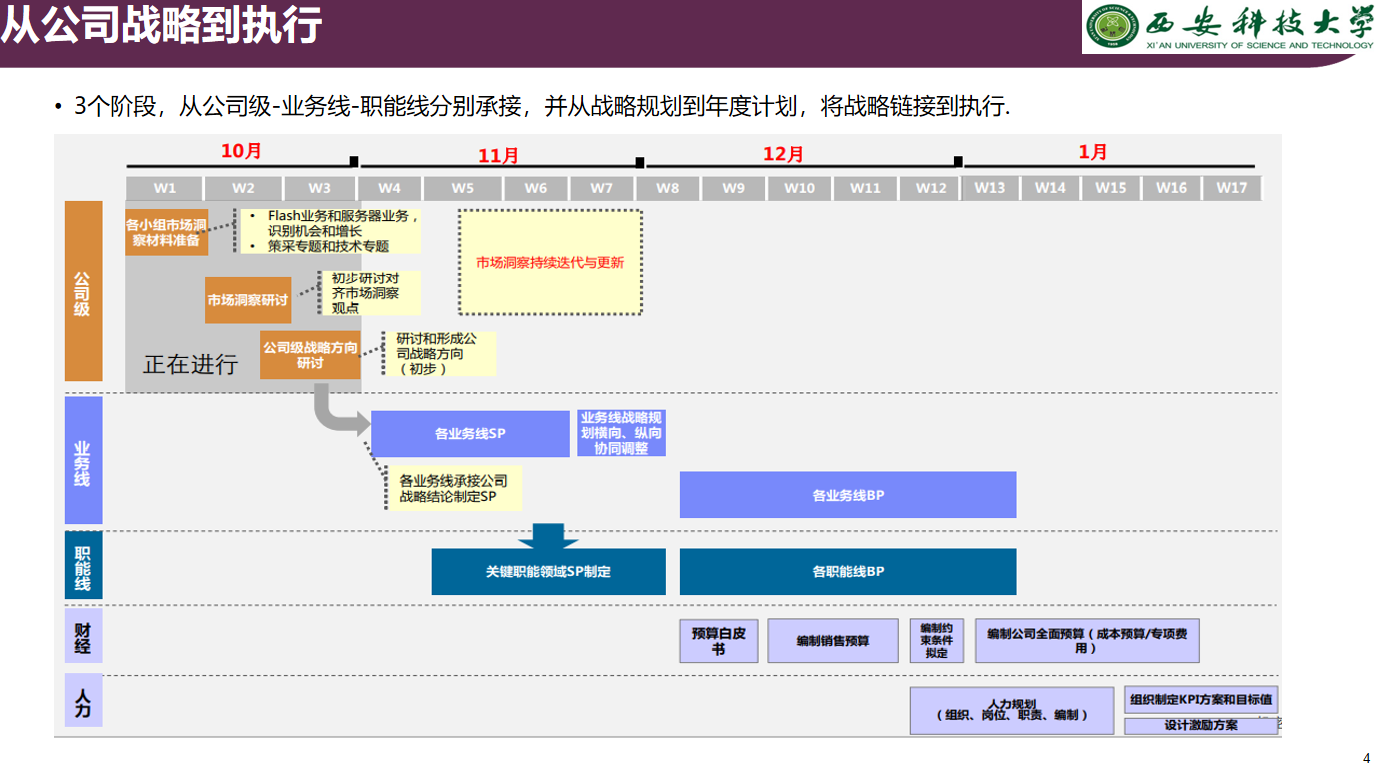
Task: Click the 编制公司全面预算 box
Action: tap(1087, 641)
